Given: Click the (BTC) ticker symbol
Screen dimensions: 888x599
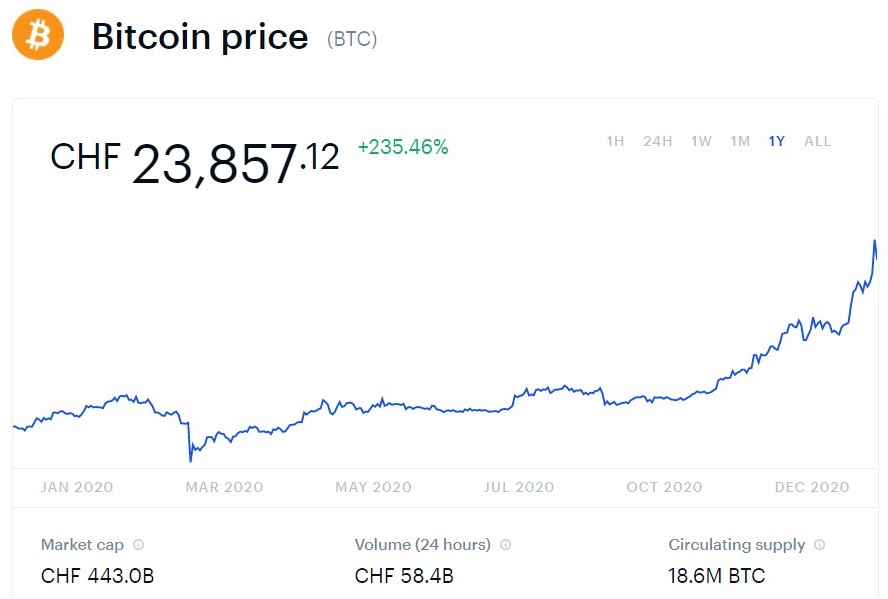Looking at the screenshot, I should click(352, 40).
